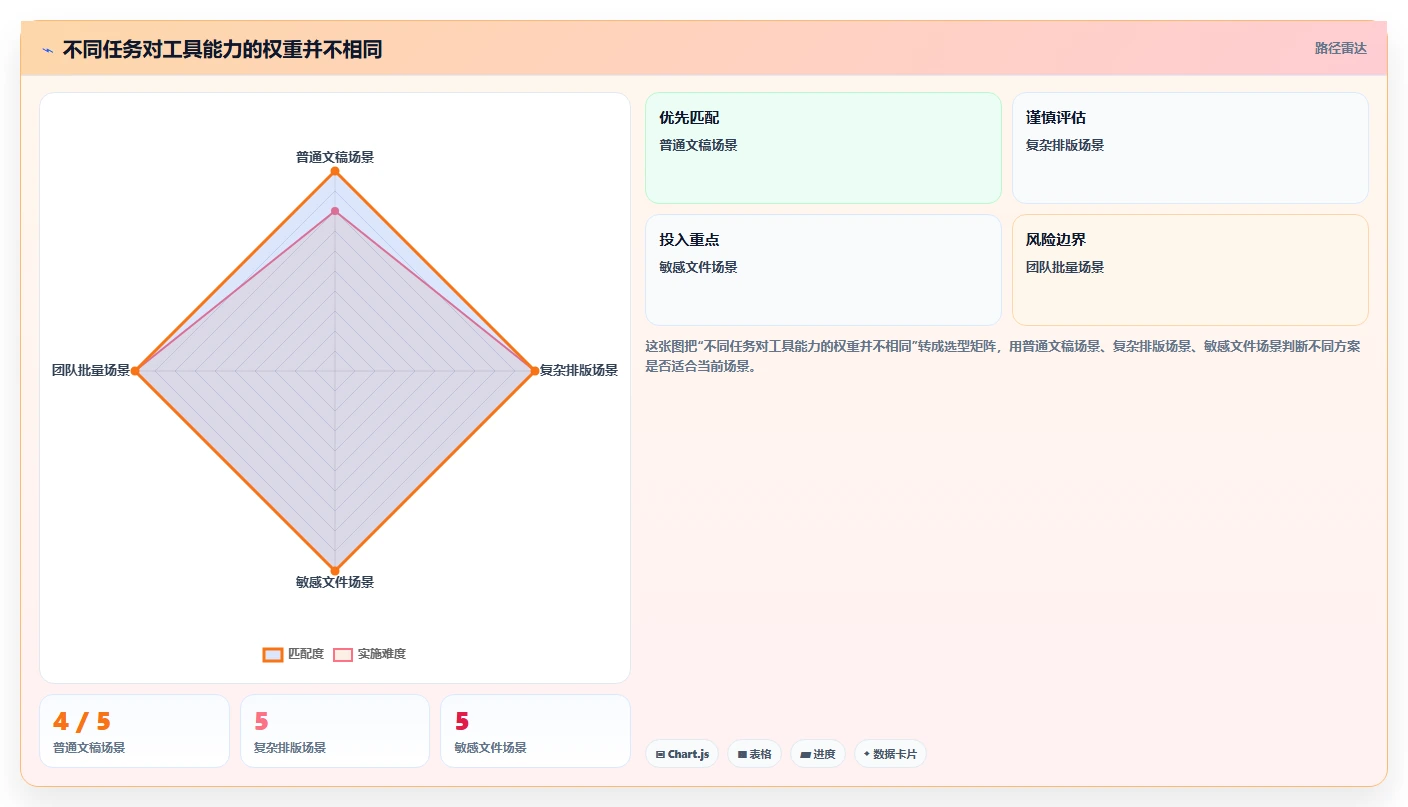Click 普通文稿场景 caption under 4 / 5
The width and height of the screenshot is (1408, 807).
coord(89,748)
